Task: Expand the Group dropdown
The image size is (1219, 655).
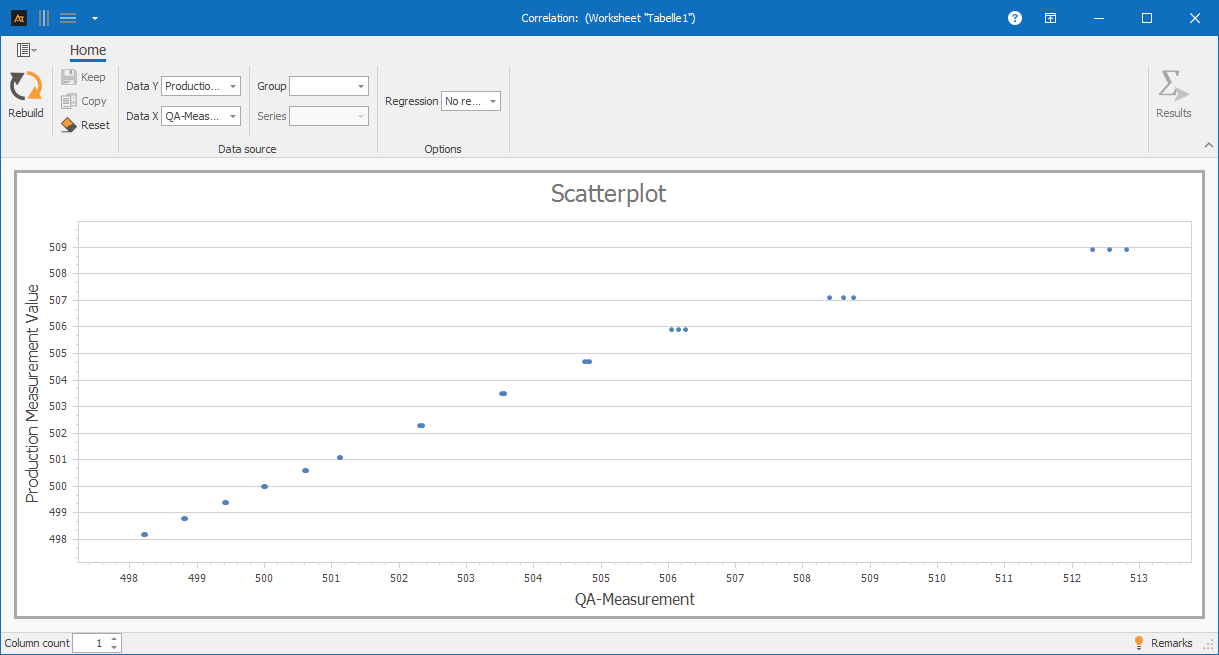Action: (x=360, y=87)
